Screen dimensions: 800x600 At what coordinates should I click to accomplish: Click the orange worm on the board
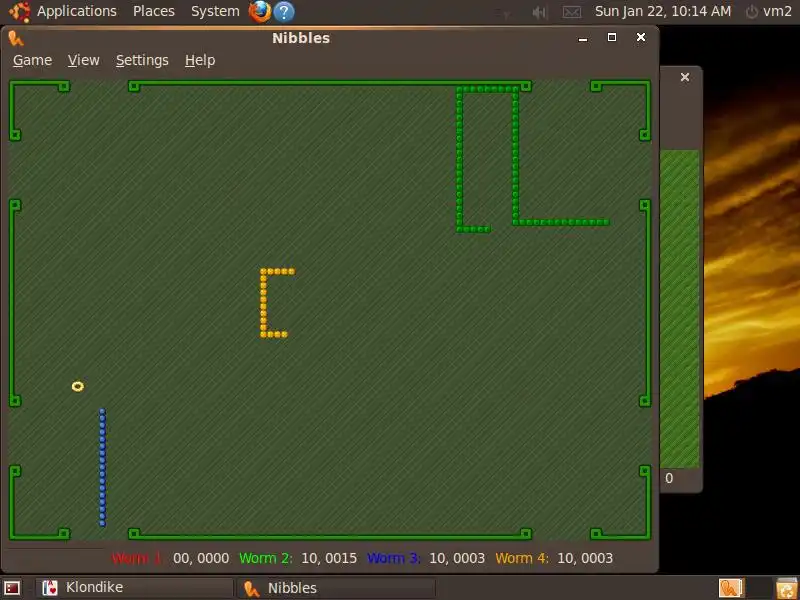pos(264,303)
